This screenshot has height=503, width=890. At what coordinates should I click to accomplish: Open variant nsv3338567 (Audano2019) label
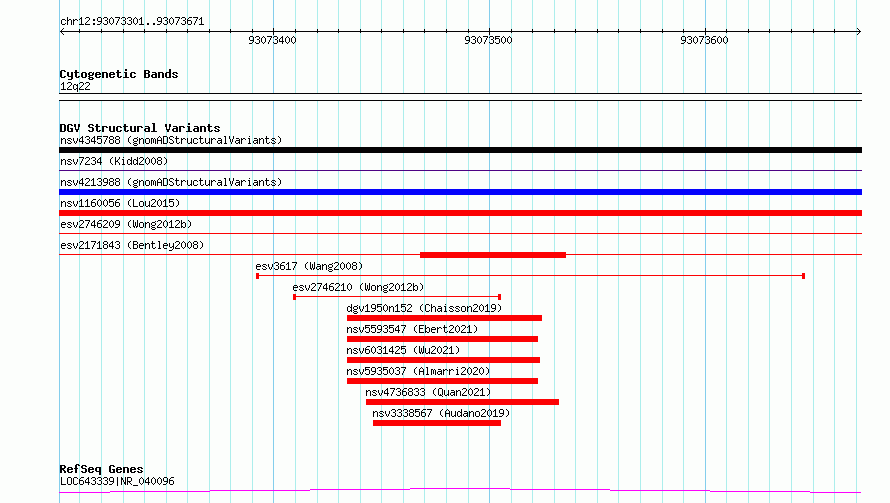pos(441,413)
